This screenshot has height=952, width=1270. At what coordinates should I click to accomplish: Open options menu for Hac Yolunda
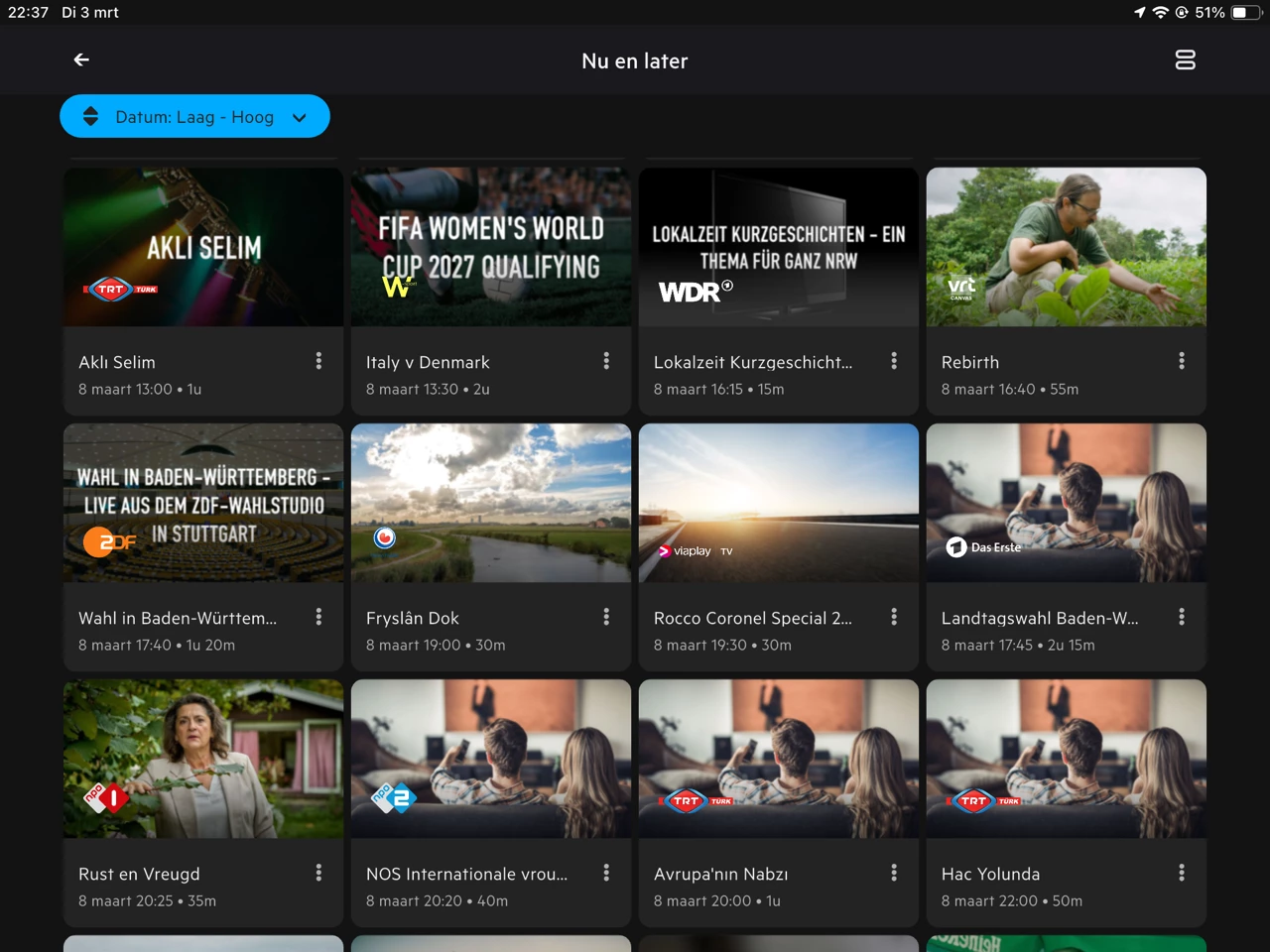[x=1181, y=873]
